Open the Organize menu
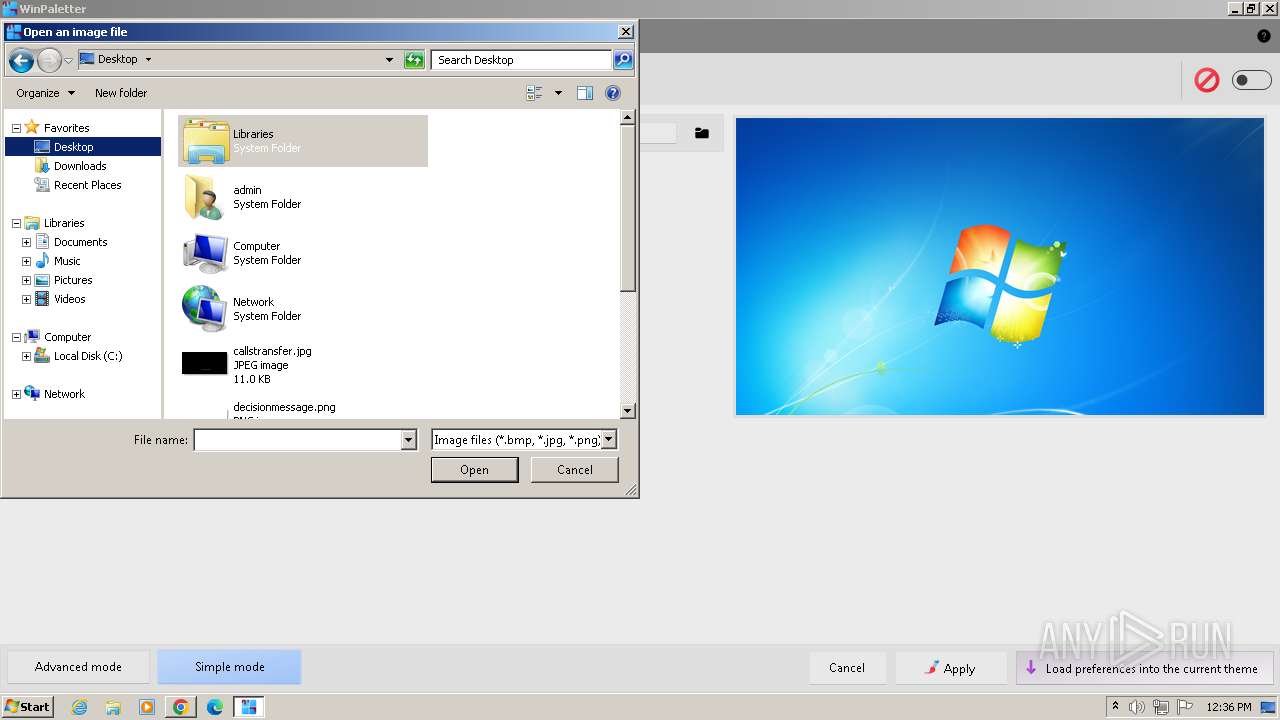Viewport: 1280px width, 720px height. [45, 93]
